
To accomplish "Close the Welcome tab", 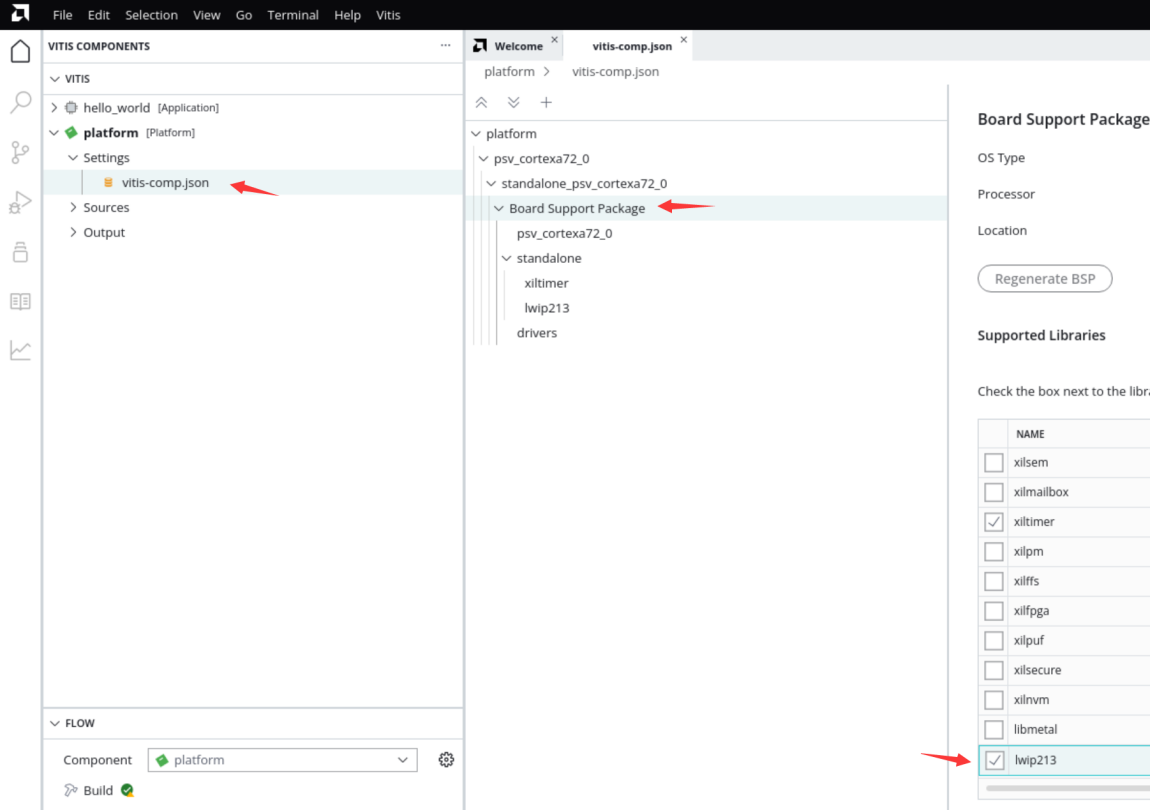I will click(x=554, y=40).
